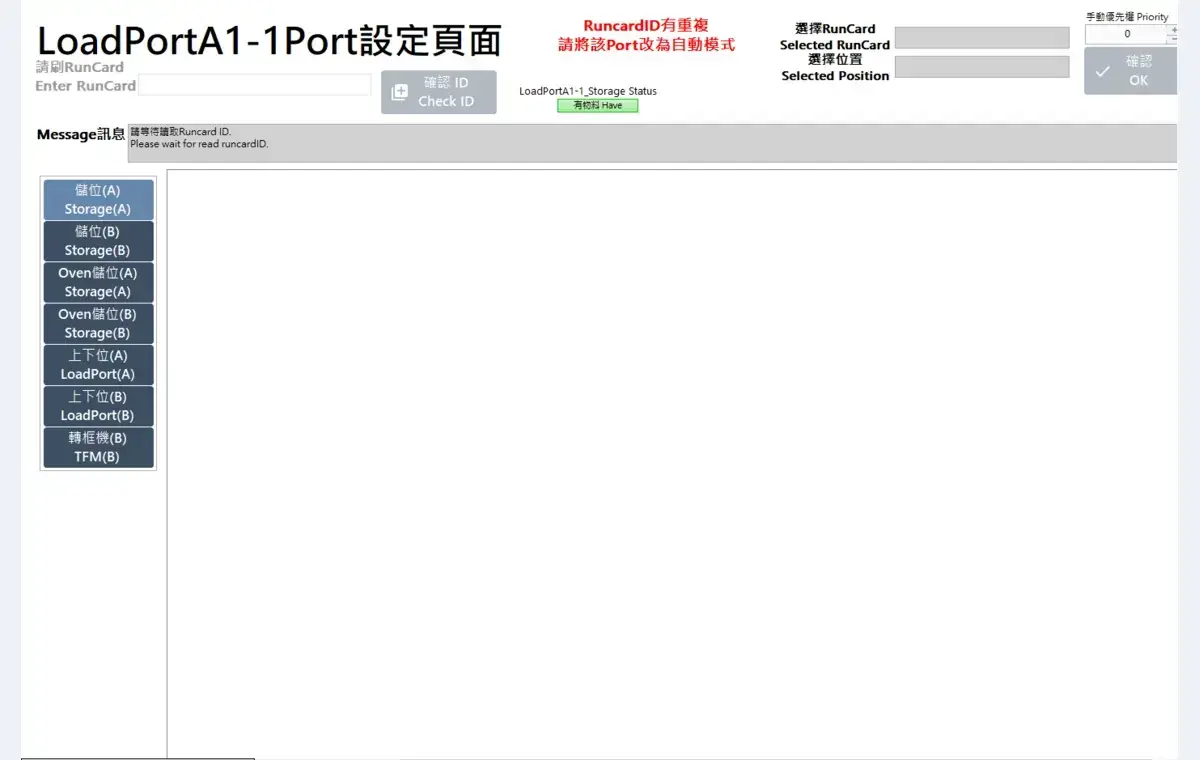Click the green 有物料 Have status indicator

597,105
